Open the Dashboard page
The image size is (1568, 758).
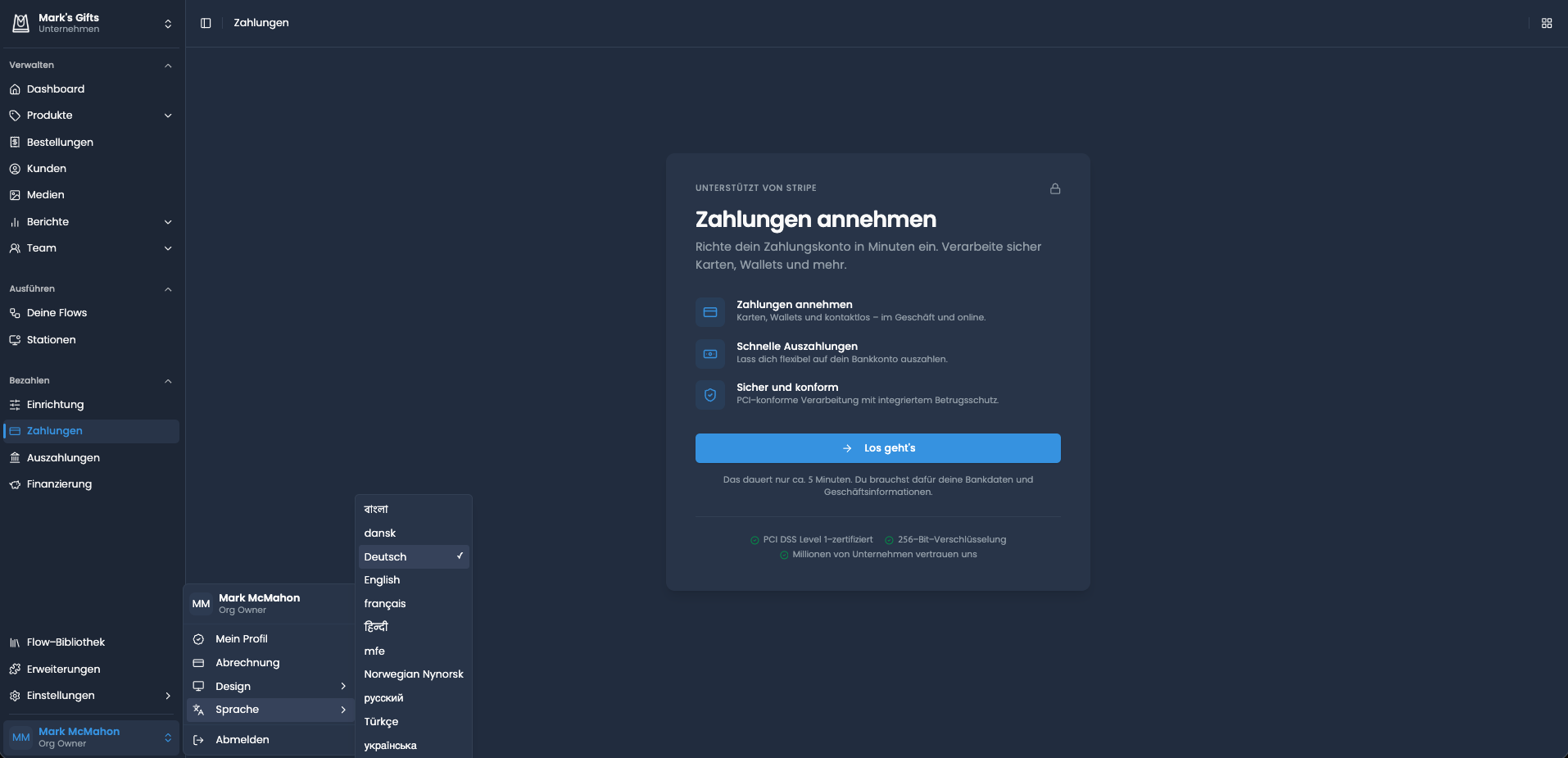coord(91,89)
